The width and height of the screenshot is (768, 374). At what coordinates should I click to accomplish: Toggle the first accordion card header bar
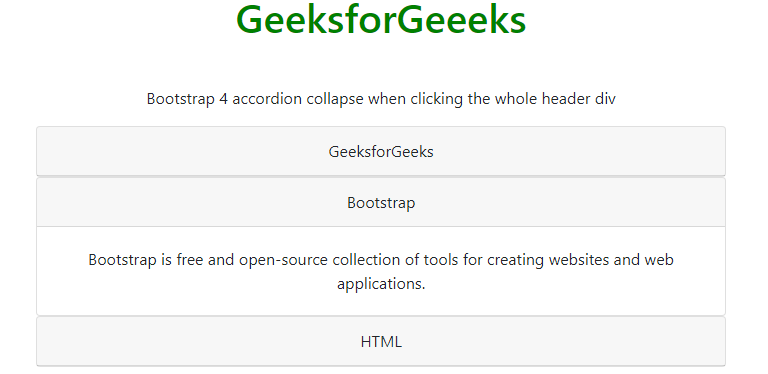[x=381, y=151]
